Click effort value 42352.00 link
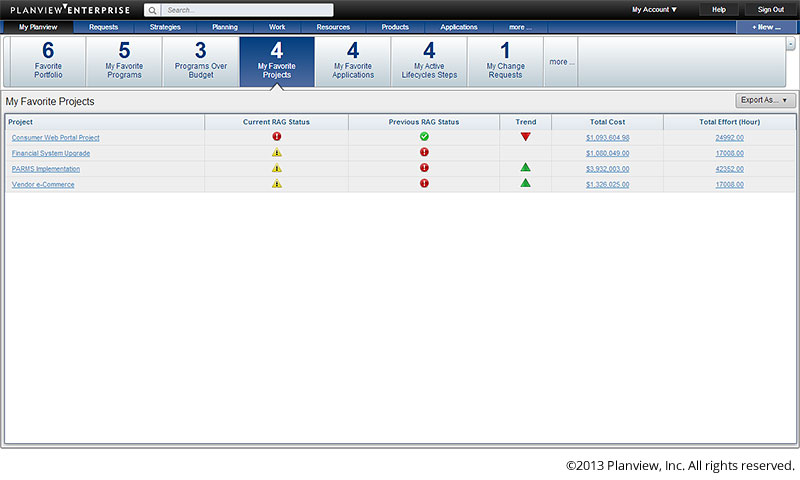Image resolution: width=800 pixels, height=480 pixels. [730, 169]
